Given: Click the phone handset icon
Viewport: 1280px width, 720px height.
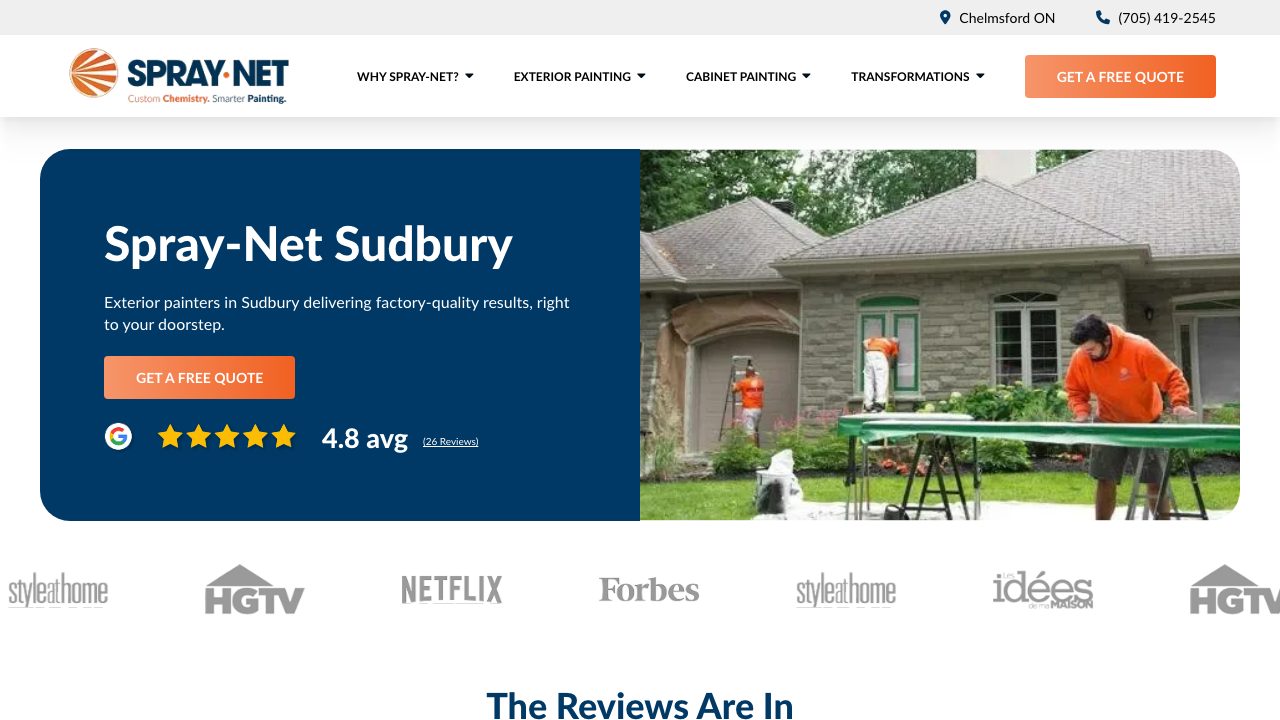Looking at the screenshot, I should click(1103, 18).
